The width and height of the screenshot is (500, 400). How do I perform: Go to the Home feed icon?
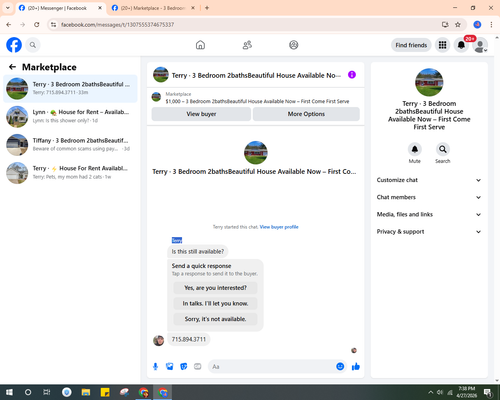[200, 45]
